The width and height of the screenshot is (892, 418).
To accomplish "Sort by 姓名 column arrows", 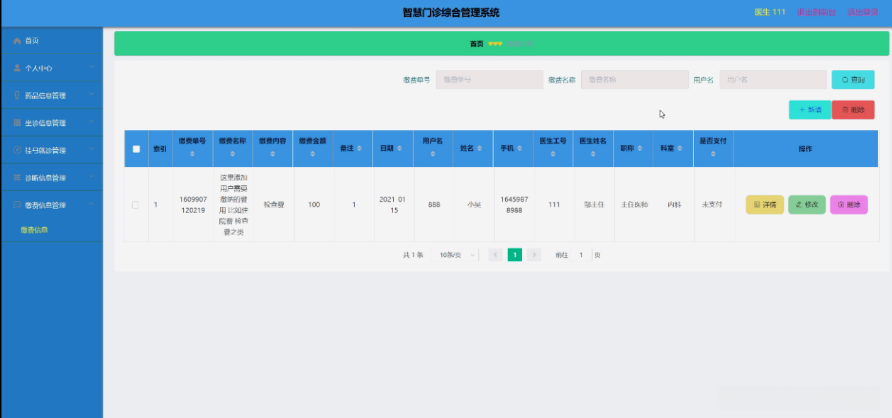I will [x=480, y=148].
